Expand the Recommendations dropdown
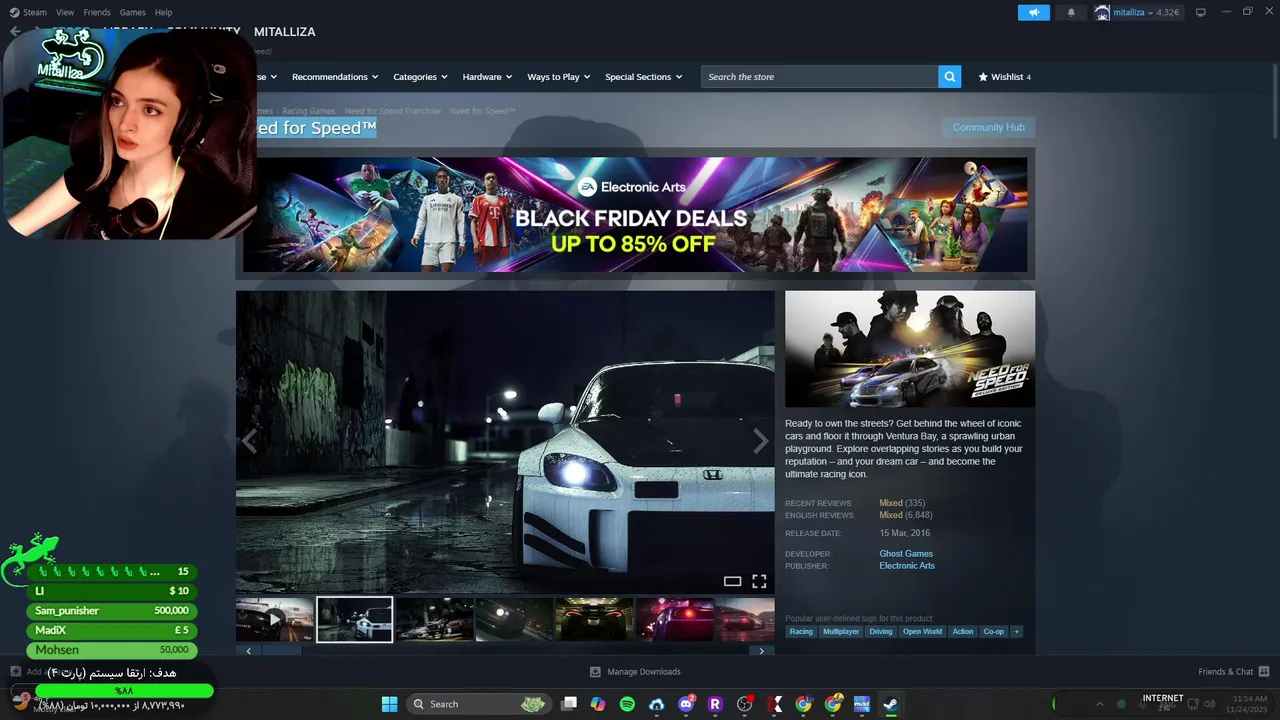 (335, 77)
